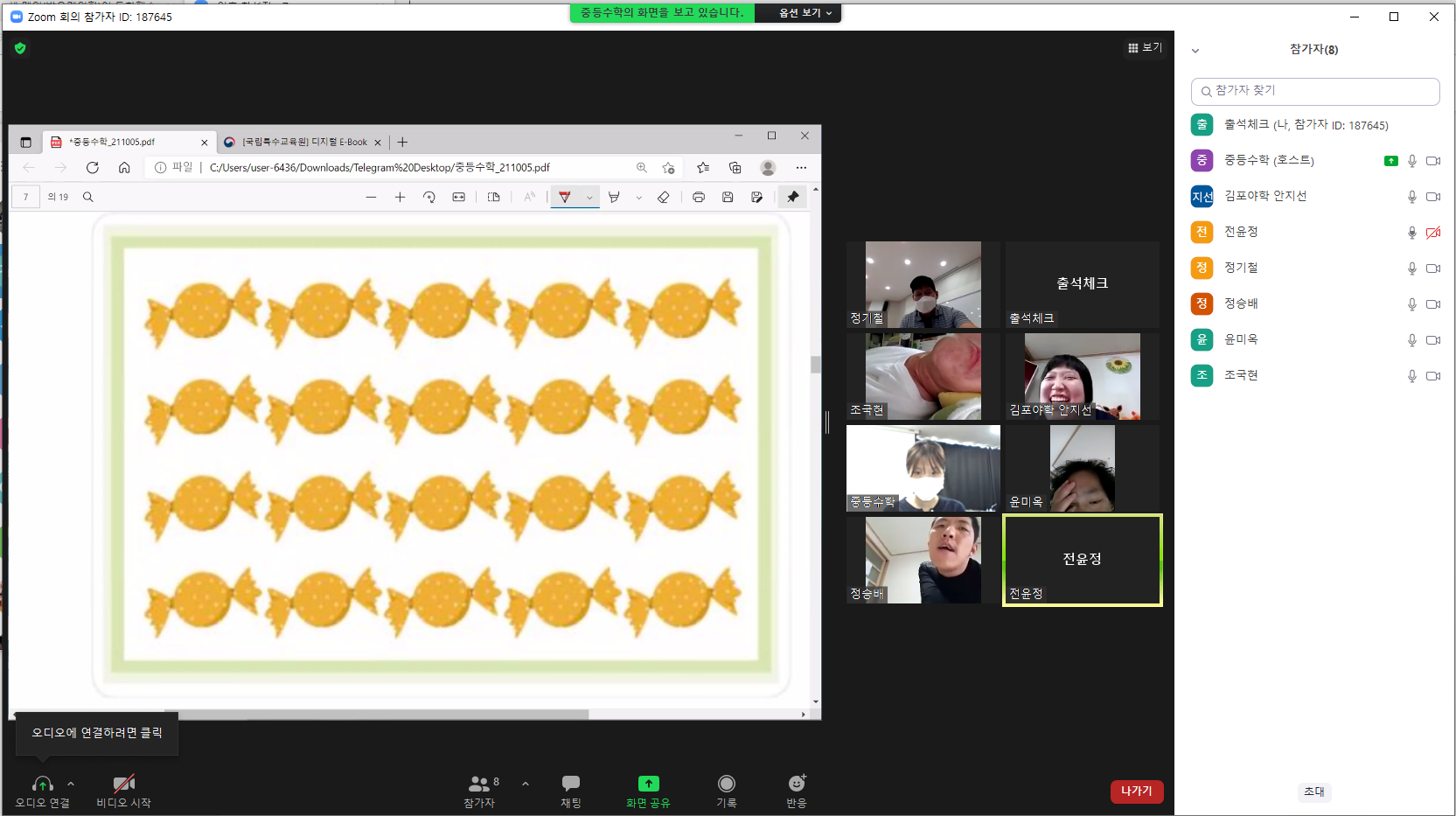The image size is (1456, 816).
Task: Select the PDF eraser tool
Action: pyautogui.click(x=664, y=198)
